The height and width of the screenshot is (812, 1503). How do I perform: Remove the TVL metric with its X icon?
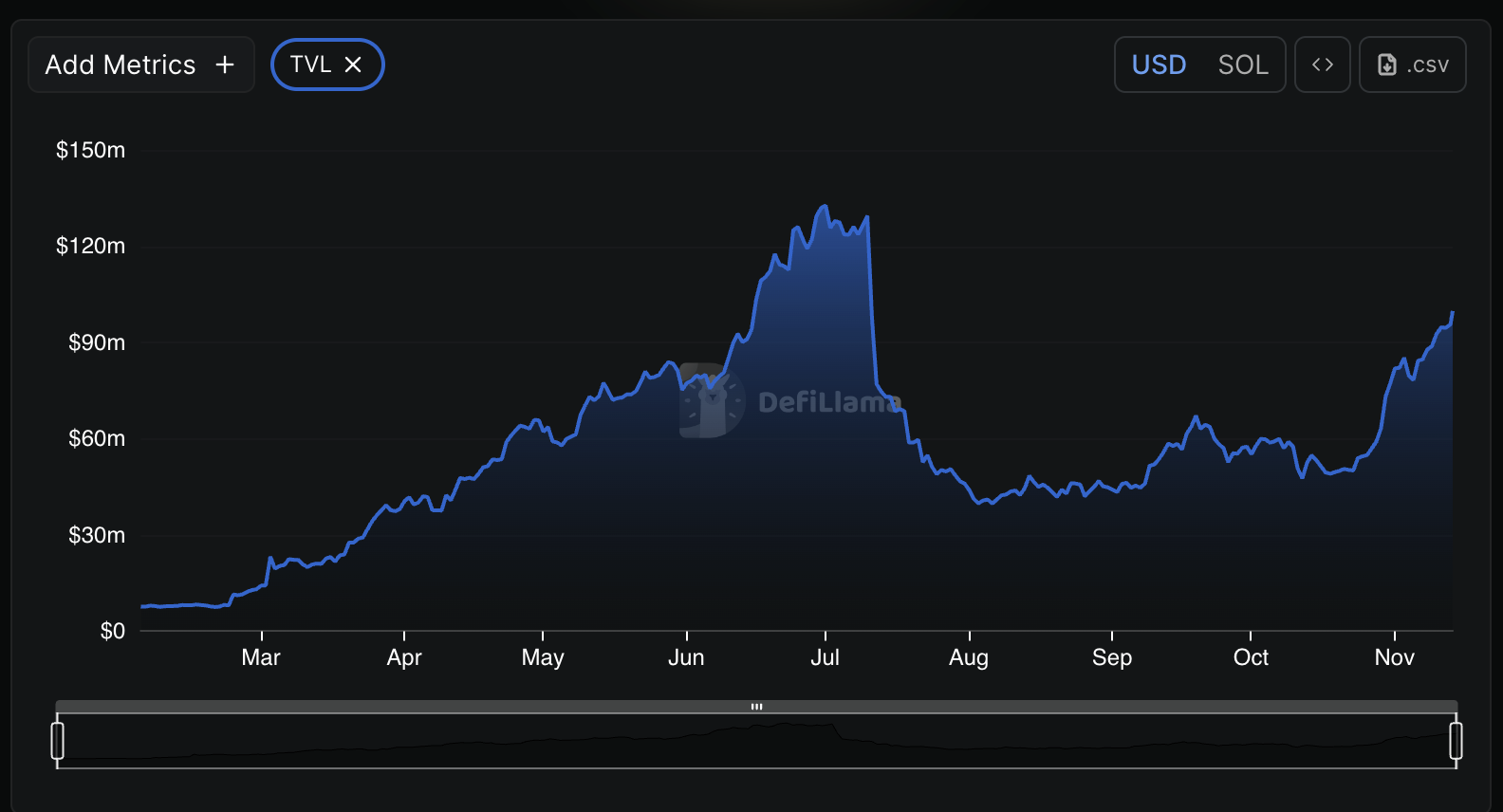pyautogui.click(x=353, y=65)
